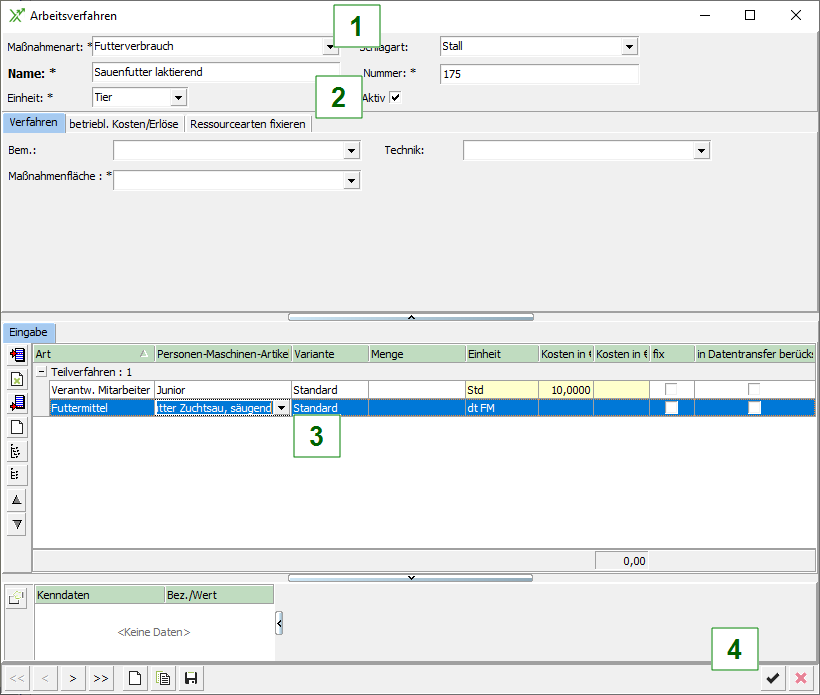Jump to last record with double arrow
Image resolution: width=820 pixels, height=695 pixels.
pyautogui.click(x=100, y=679)
